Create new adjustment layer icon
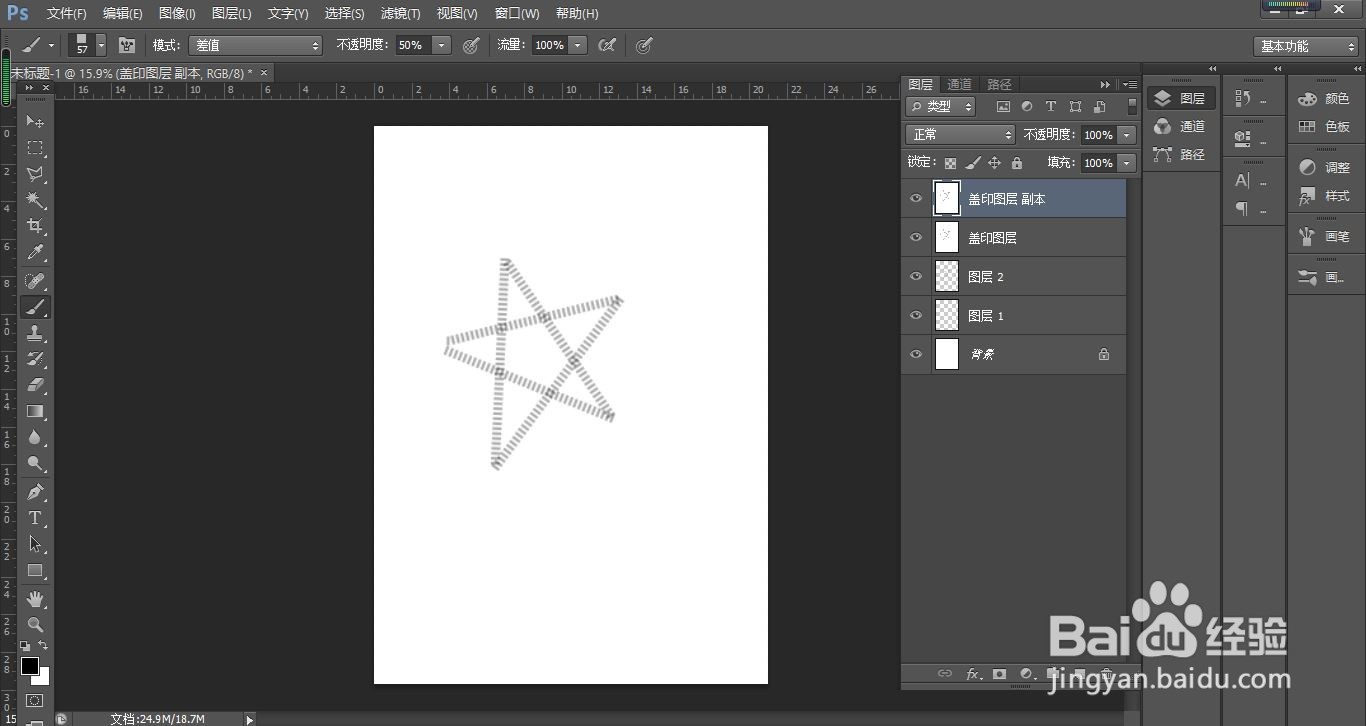1366x726 pixels. [x=1026, y=674]
